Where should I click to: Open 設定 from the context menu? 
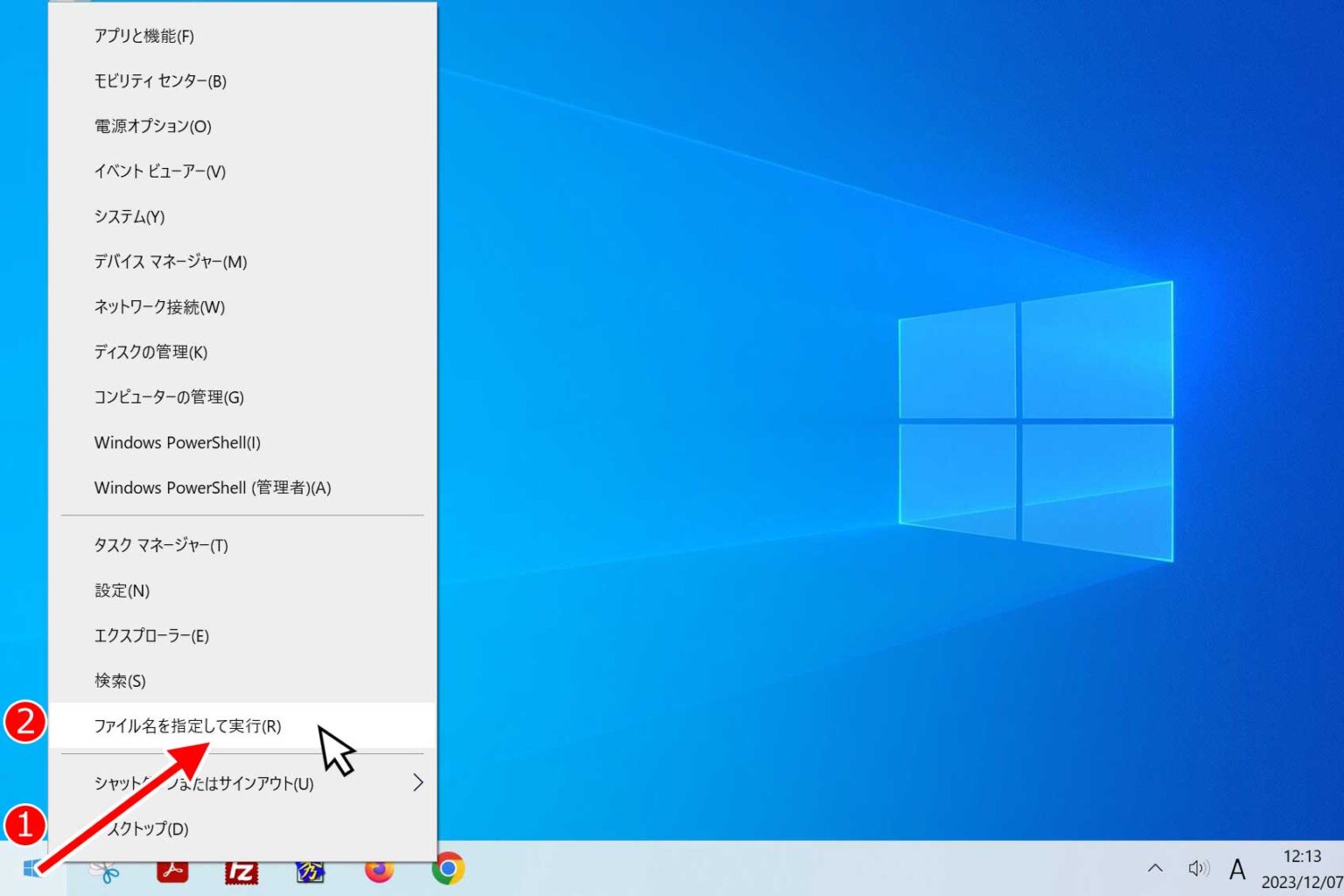click(x=121, y=591)
